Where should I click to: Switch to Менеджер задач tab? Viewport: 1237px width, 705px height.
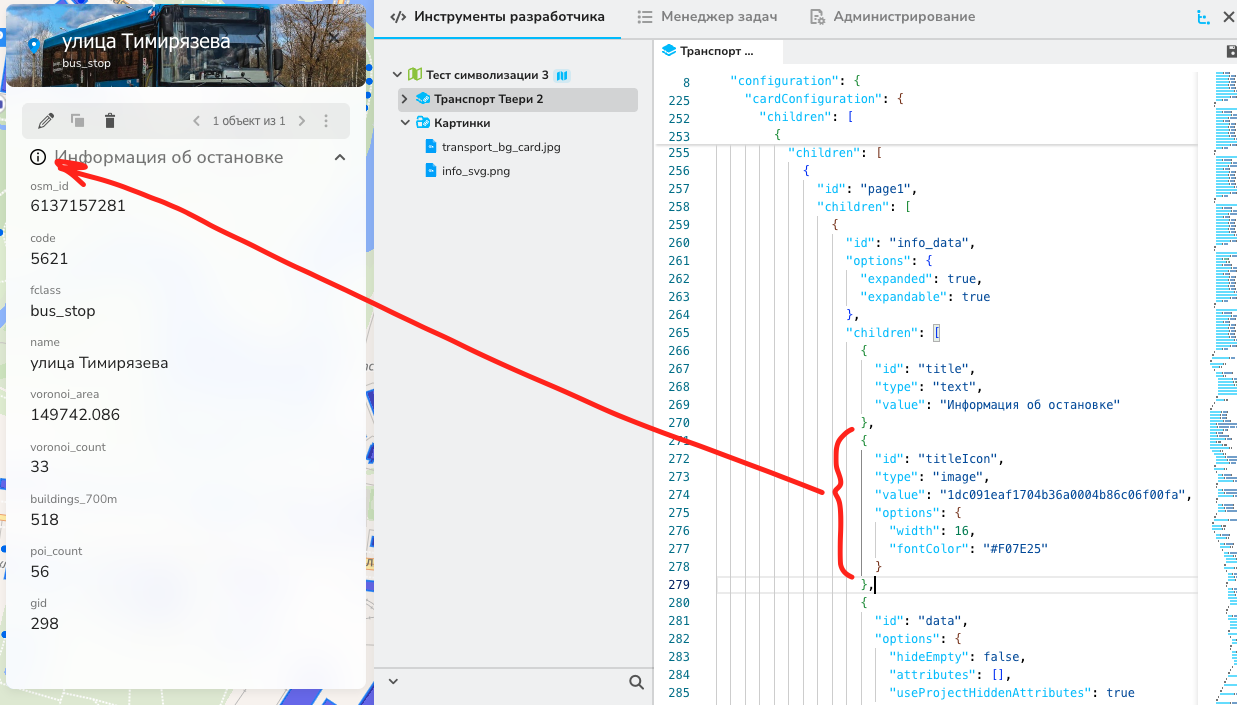(x=707, y=17)
